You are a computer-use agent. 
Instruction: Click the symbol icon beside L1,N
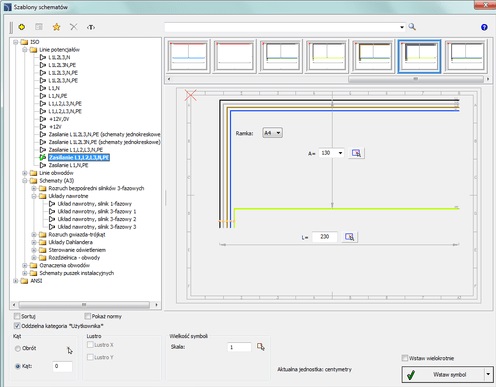[x=43, y=88]
